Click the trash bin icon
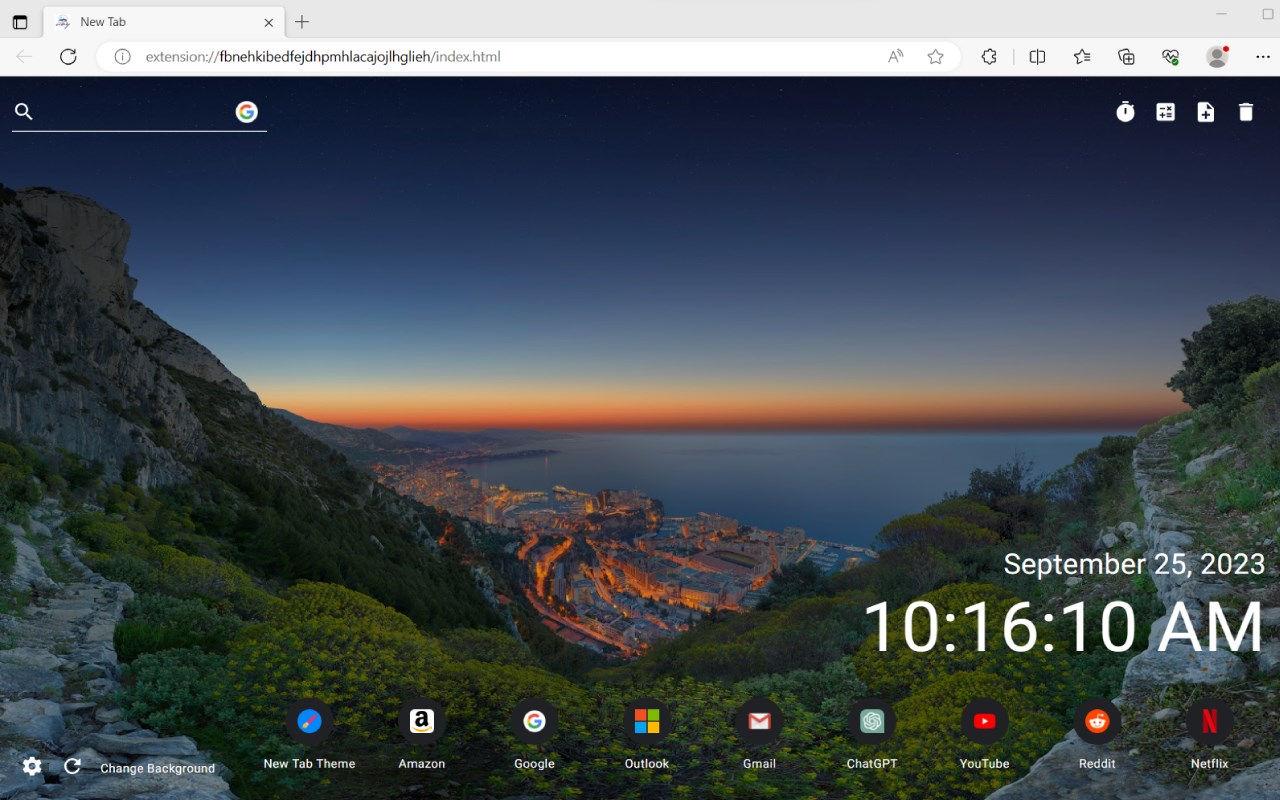The height and width of the screenshot is (800, 1280). point(1245,112)
